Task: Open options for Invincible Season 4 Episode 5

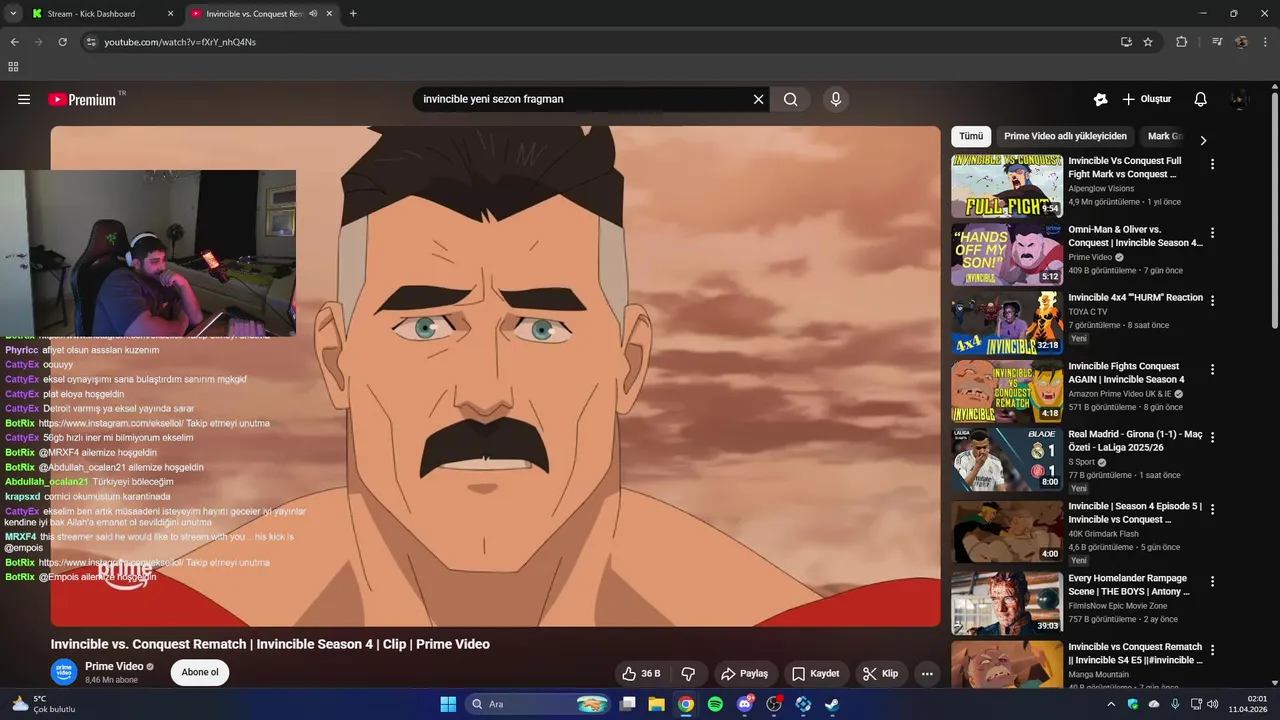Action: [x=1212, y=509]
